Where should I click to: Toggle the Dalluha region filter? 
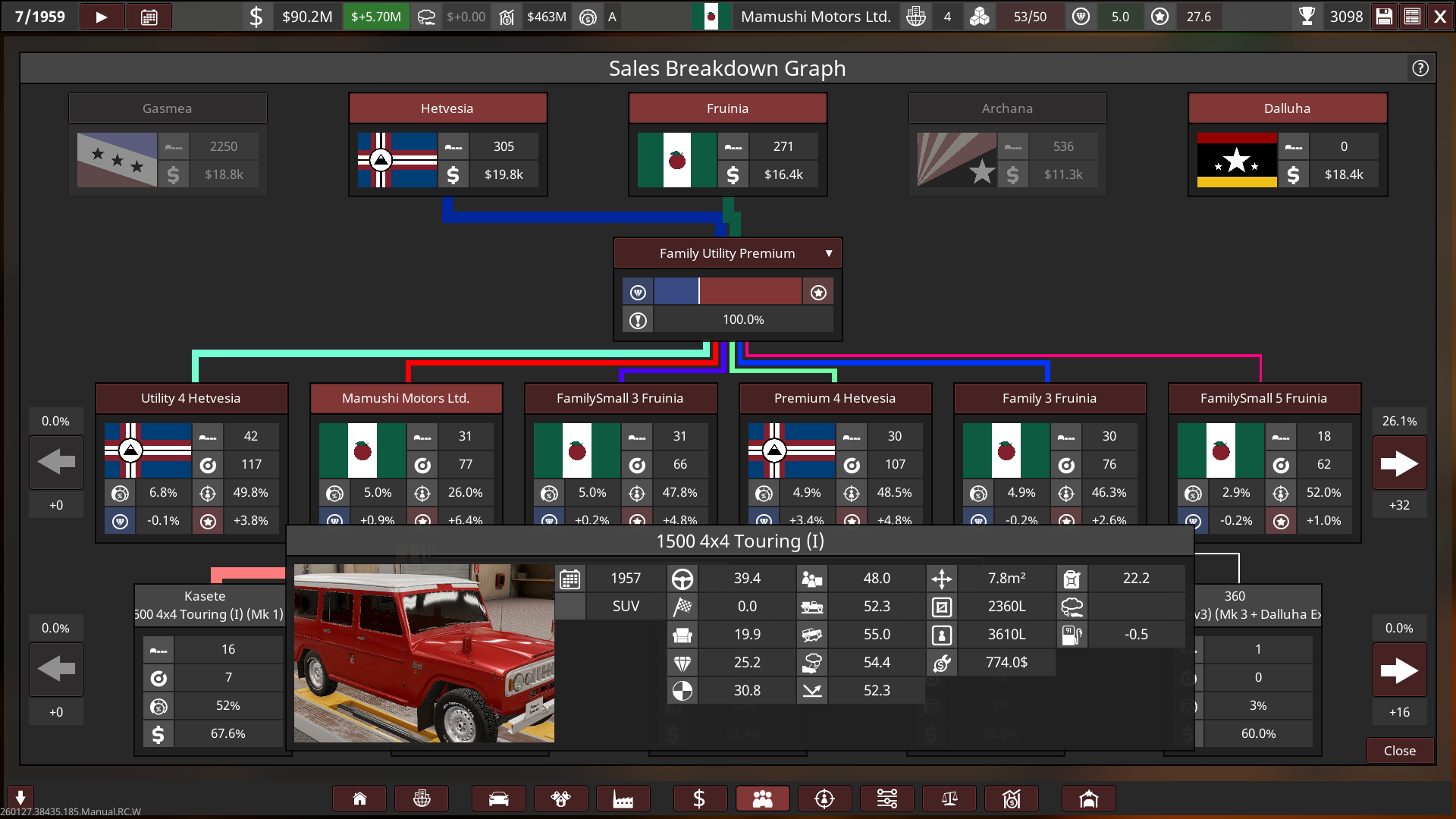pyautogui.click(x=1287, y=108)
